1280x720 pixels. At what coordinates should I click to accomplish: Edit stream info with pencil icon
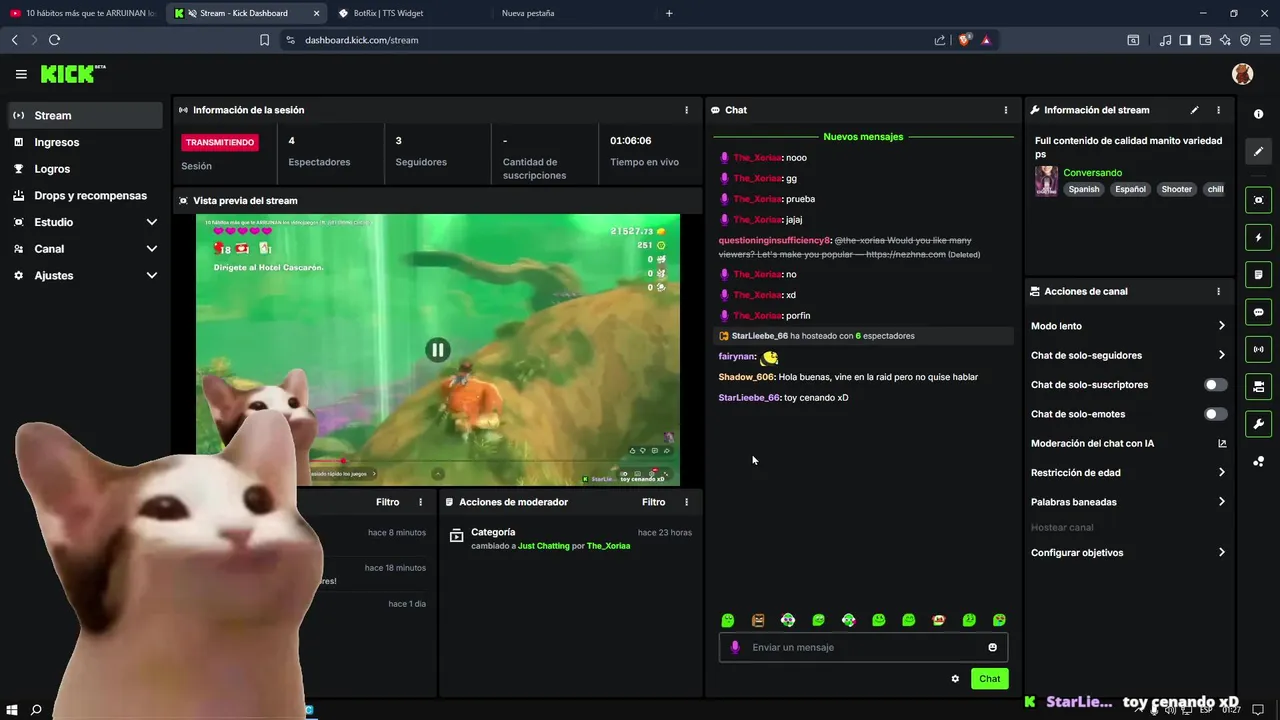coord(1194,110)
